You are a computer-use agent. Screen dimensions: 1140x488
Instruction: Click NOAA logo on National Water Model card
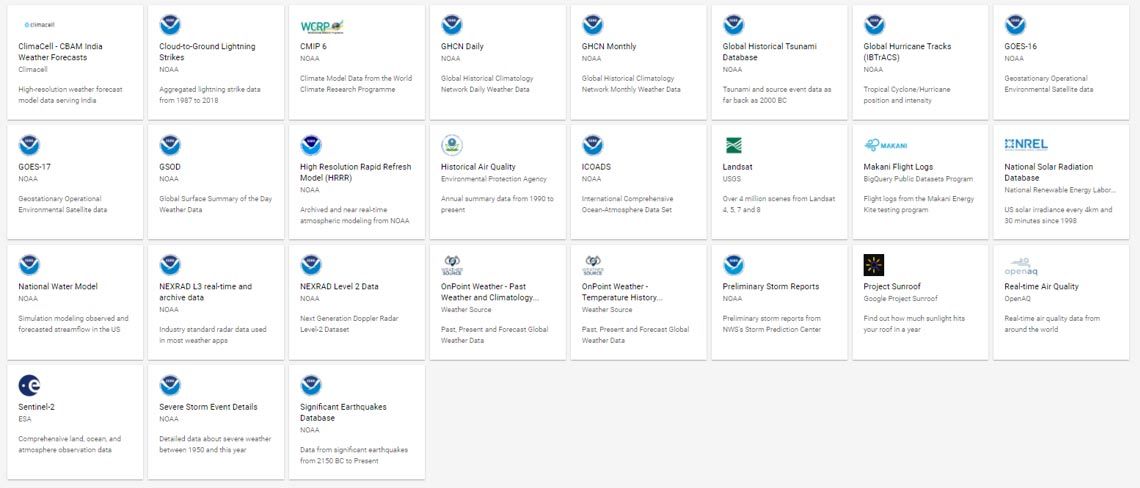(x=29, y=265)
